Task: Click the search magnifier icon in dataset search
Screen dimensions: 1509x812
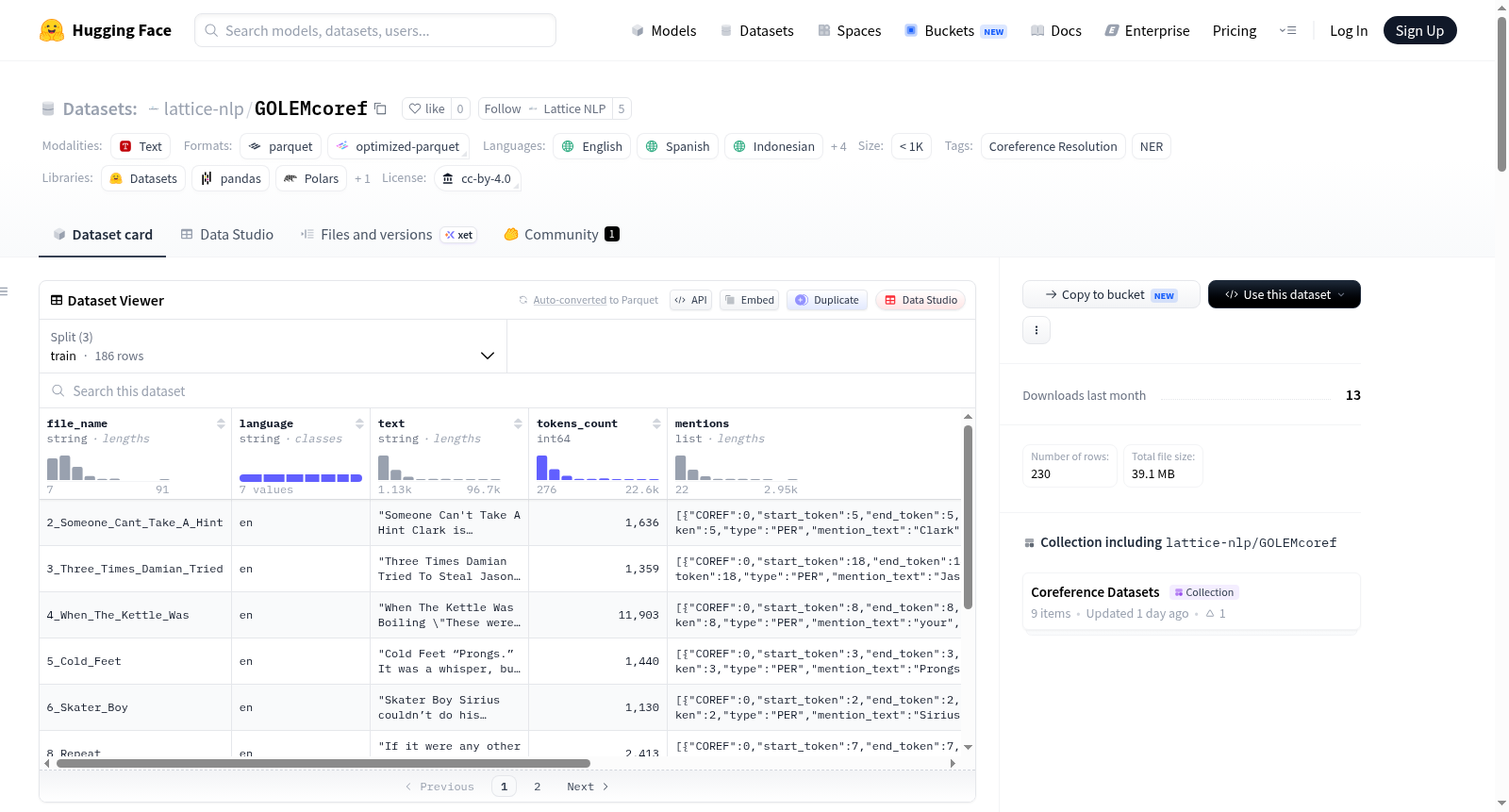Action: point(58,390)
